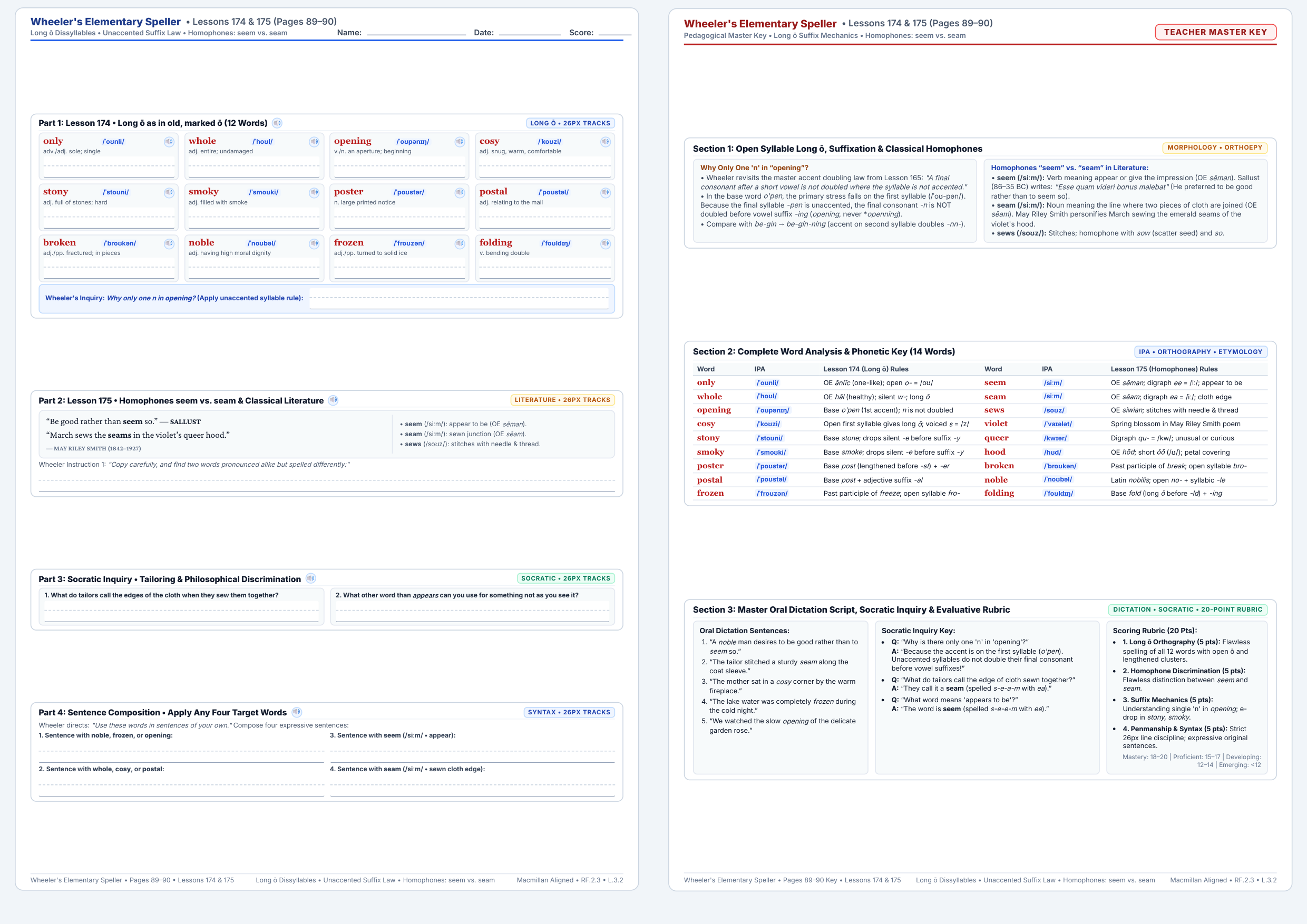Click "Why Only One 'n' in opening?" heading

754,168
